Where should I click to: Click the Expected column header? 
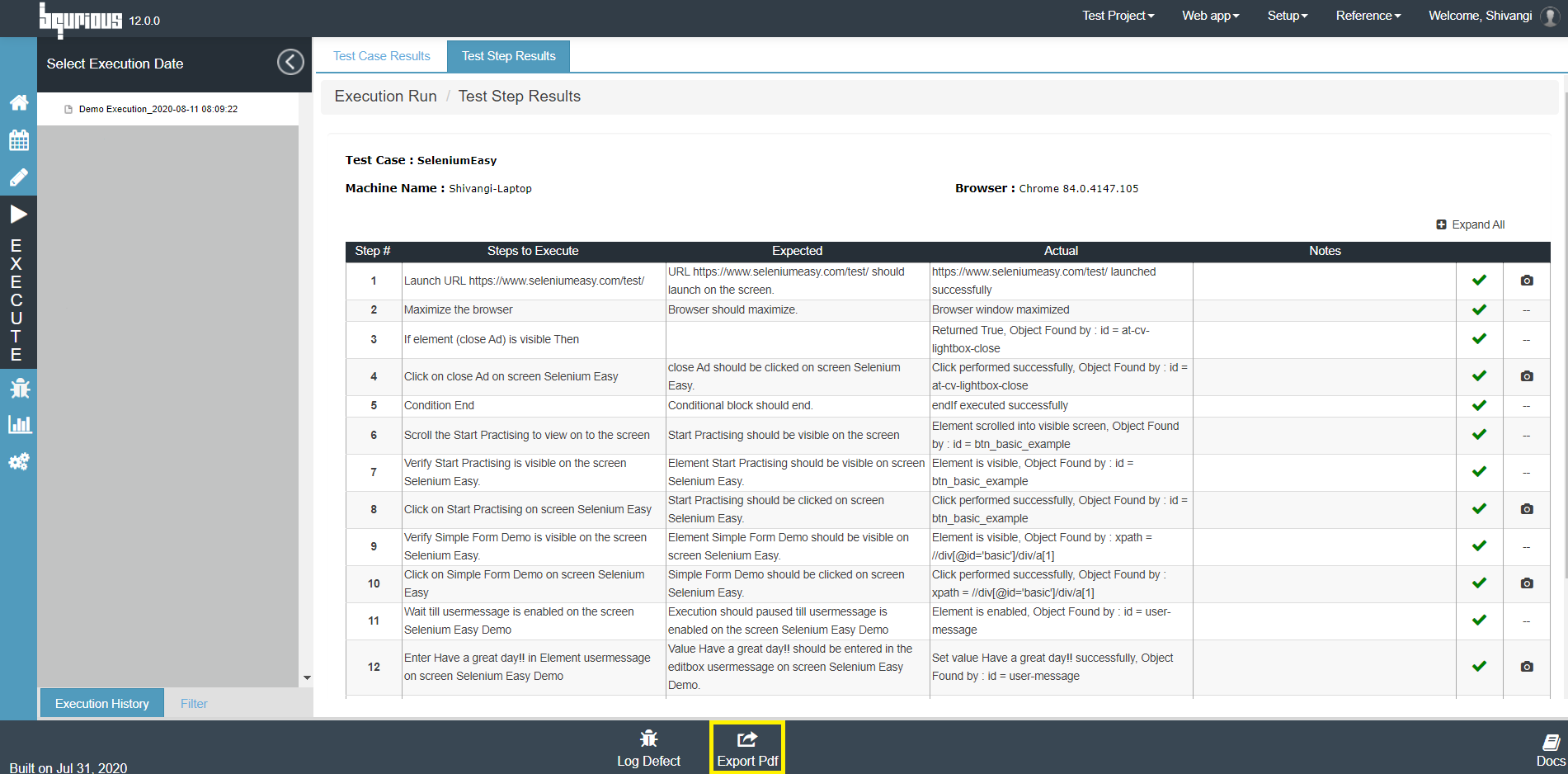(x=797, y=251)
